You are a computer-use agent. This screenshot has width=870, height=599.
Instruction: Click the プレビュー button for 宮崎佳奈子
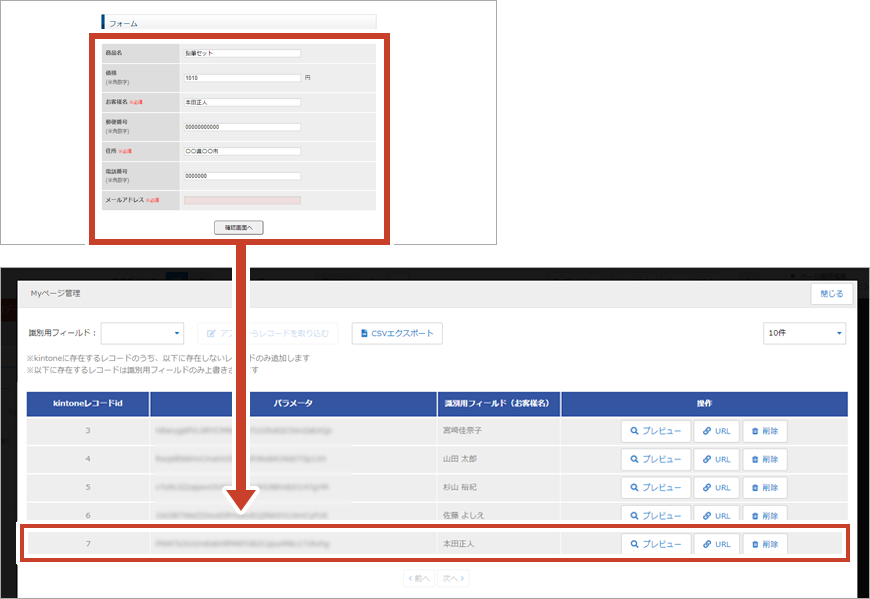pyautogui.click(x=656, y=431)
